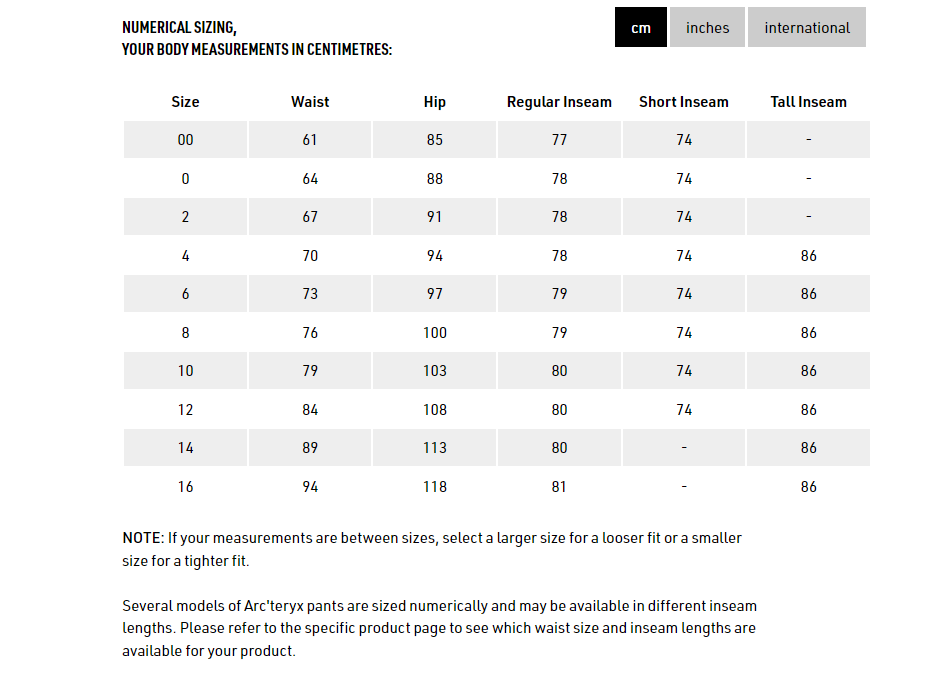The width and height of the screenshot is (948, 688).
Task: Select size 10 in the Size column
Action: click(185, 371)
